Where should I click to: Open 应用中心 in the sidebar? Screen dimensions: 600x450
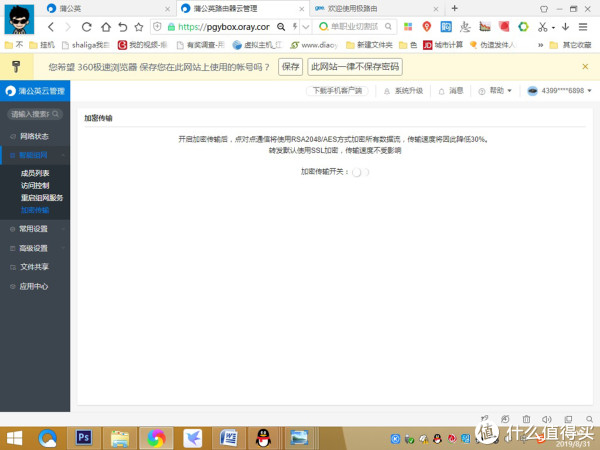tap(35, 286)
